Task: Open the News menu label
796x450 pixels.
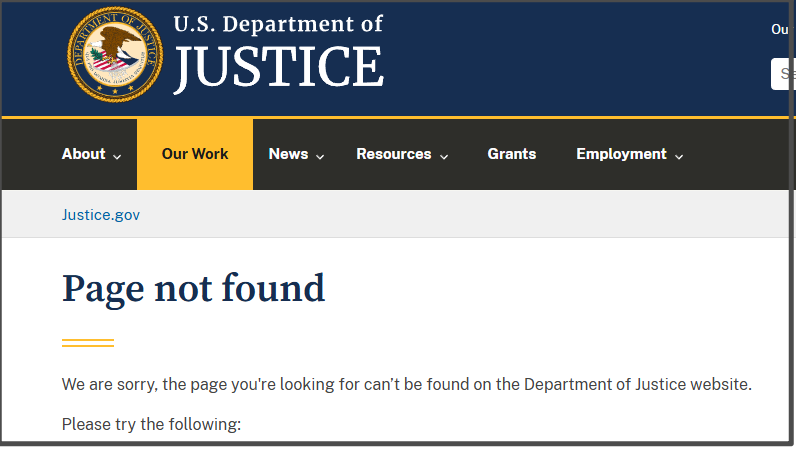Action: pos(288,154)
